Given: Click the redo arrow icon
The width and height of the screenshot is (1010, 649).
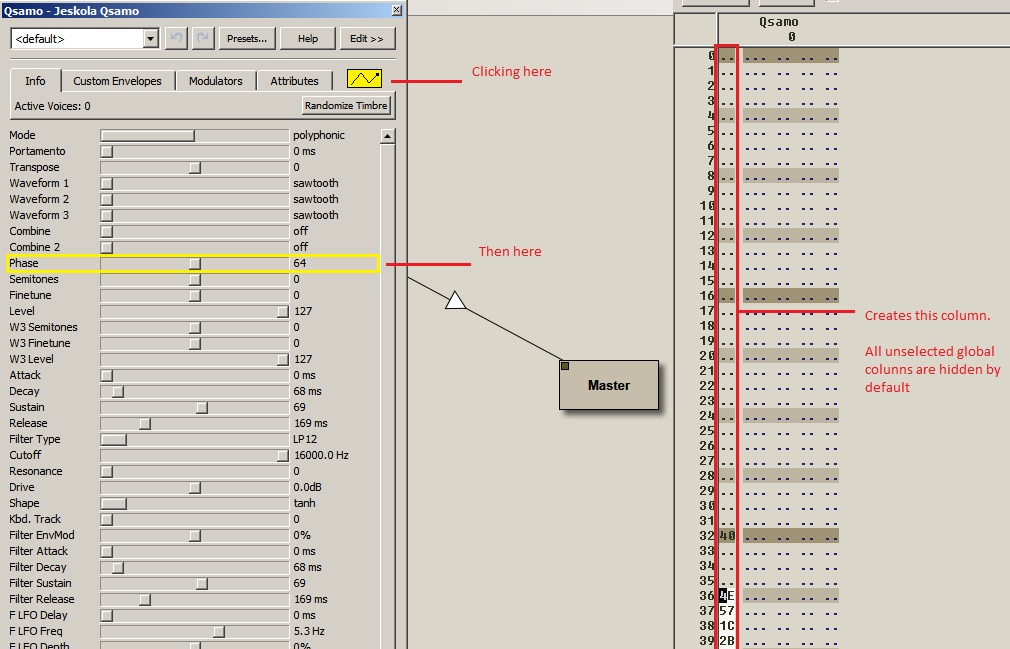Looking at the screenshot, I should pos(202,38).
